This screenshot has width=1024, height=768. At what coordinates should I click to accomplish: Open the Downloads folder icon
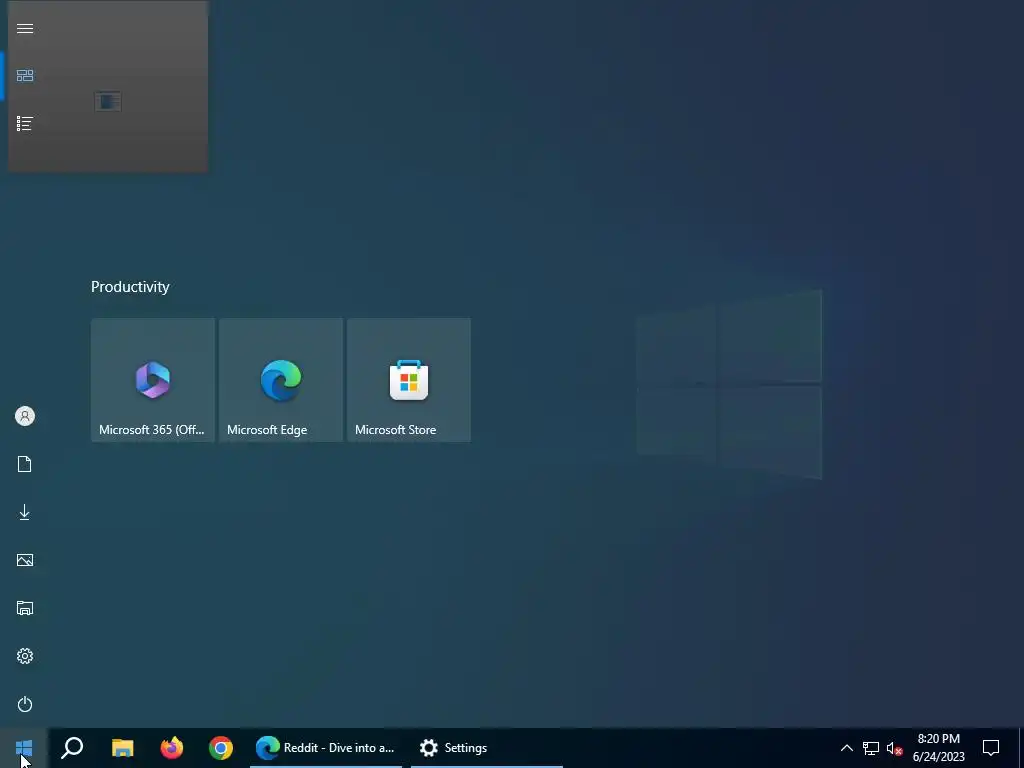[25, 512]
